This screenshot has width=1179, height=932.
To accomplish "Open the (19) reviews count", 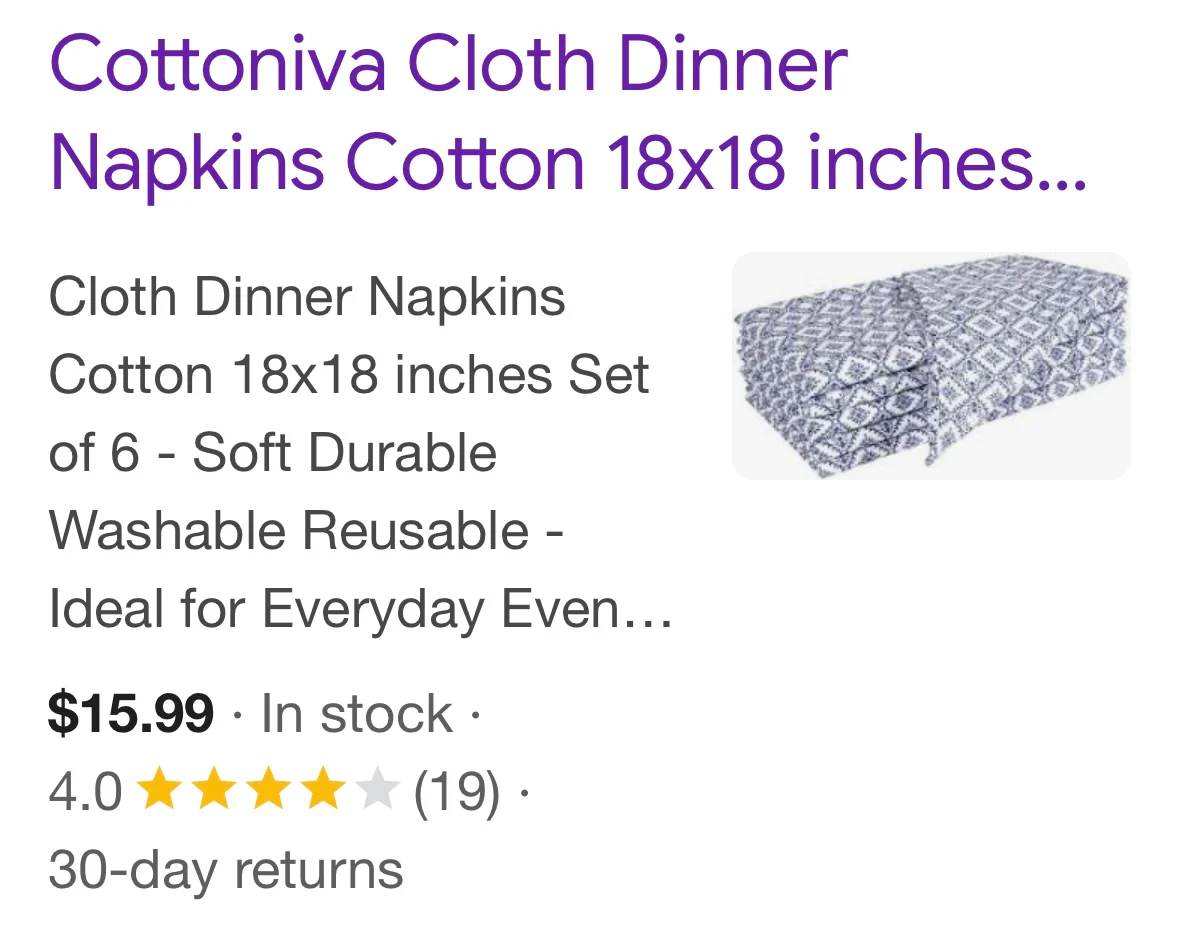I will pyautogui.click(x=456, y=793).
